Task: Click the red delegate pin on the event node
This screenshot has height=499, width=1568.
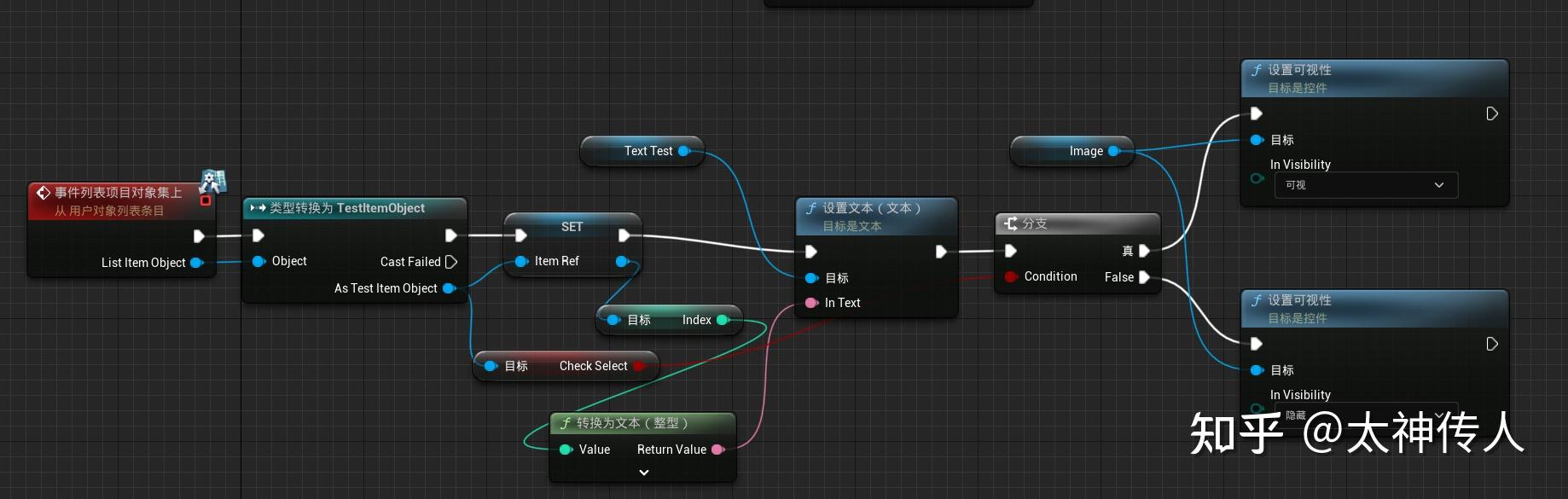Action: point(206,200)
